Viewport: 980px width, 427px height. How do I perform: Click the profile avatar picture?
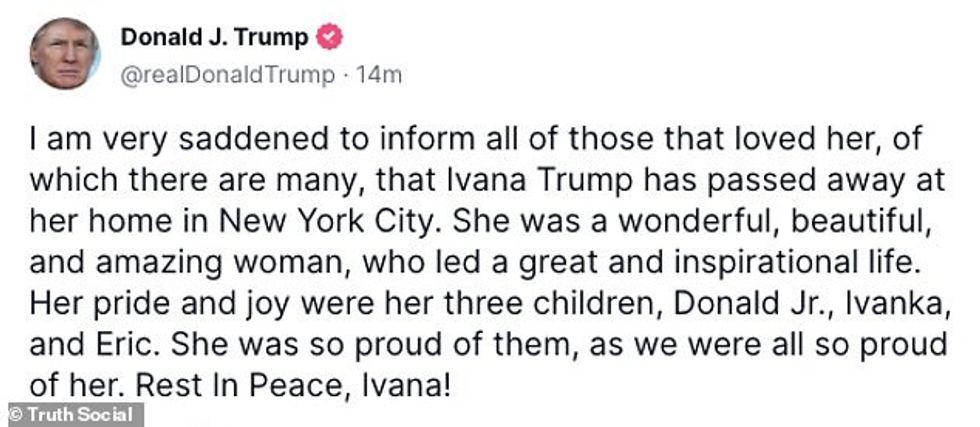(x=64, y=54)
